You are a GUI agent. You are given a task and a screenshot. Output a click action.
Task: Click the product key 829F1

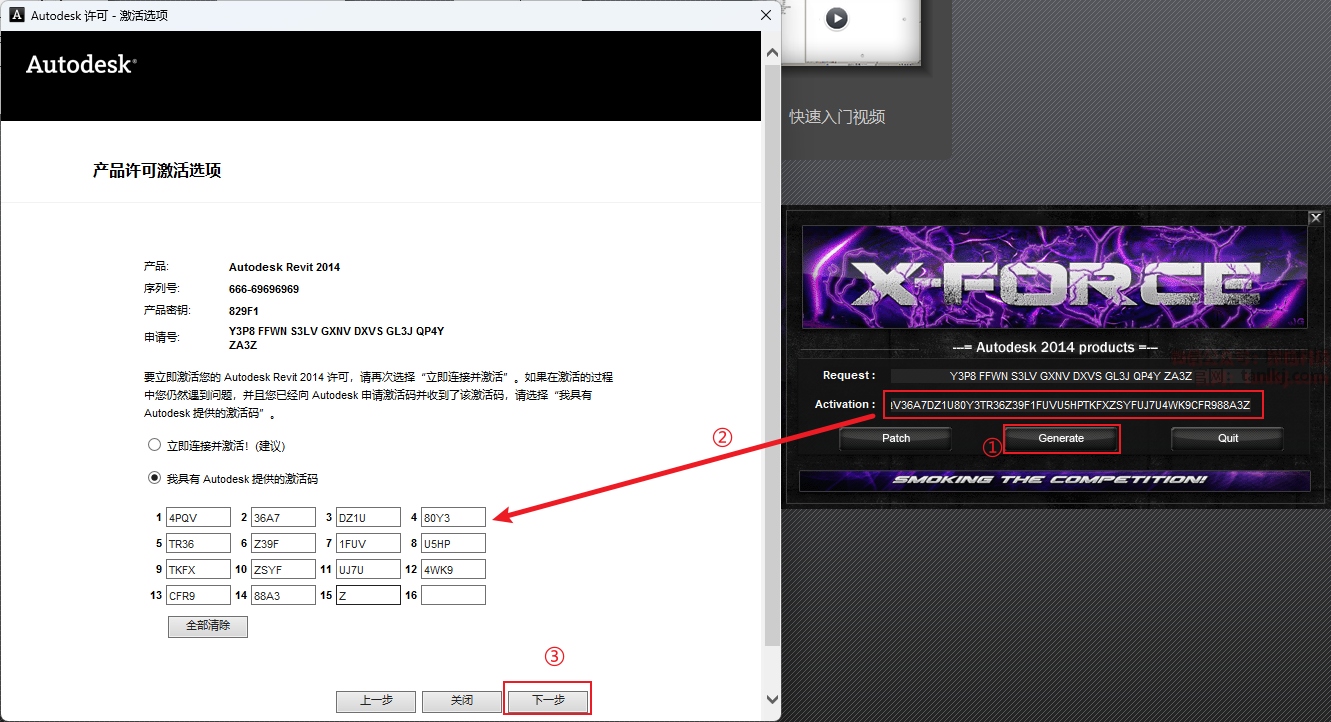[x=244, y=311]
